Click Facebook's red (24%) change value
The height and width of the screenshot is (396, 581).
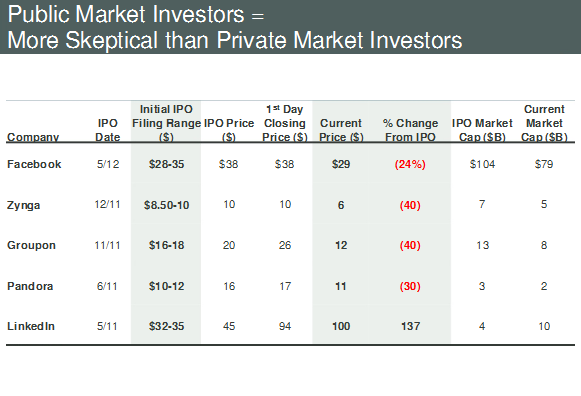tap(410, 164)
